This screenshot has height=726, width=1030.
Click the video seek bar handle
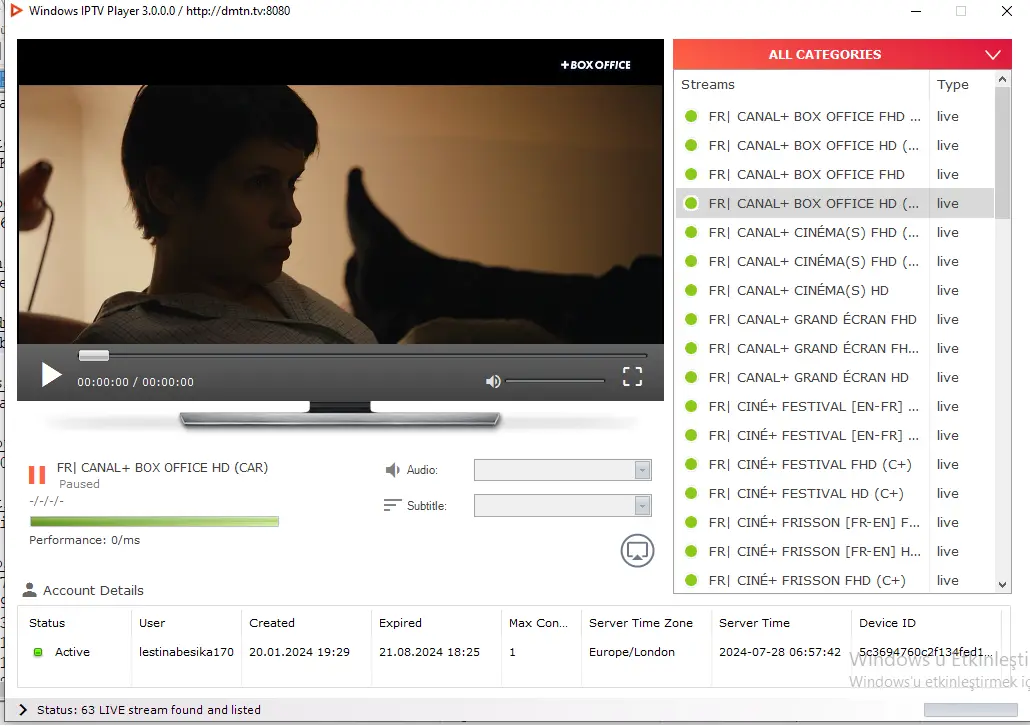[94, 355]
